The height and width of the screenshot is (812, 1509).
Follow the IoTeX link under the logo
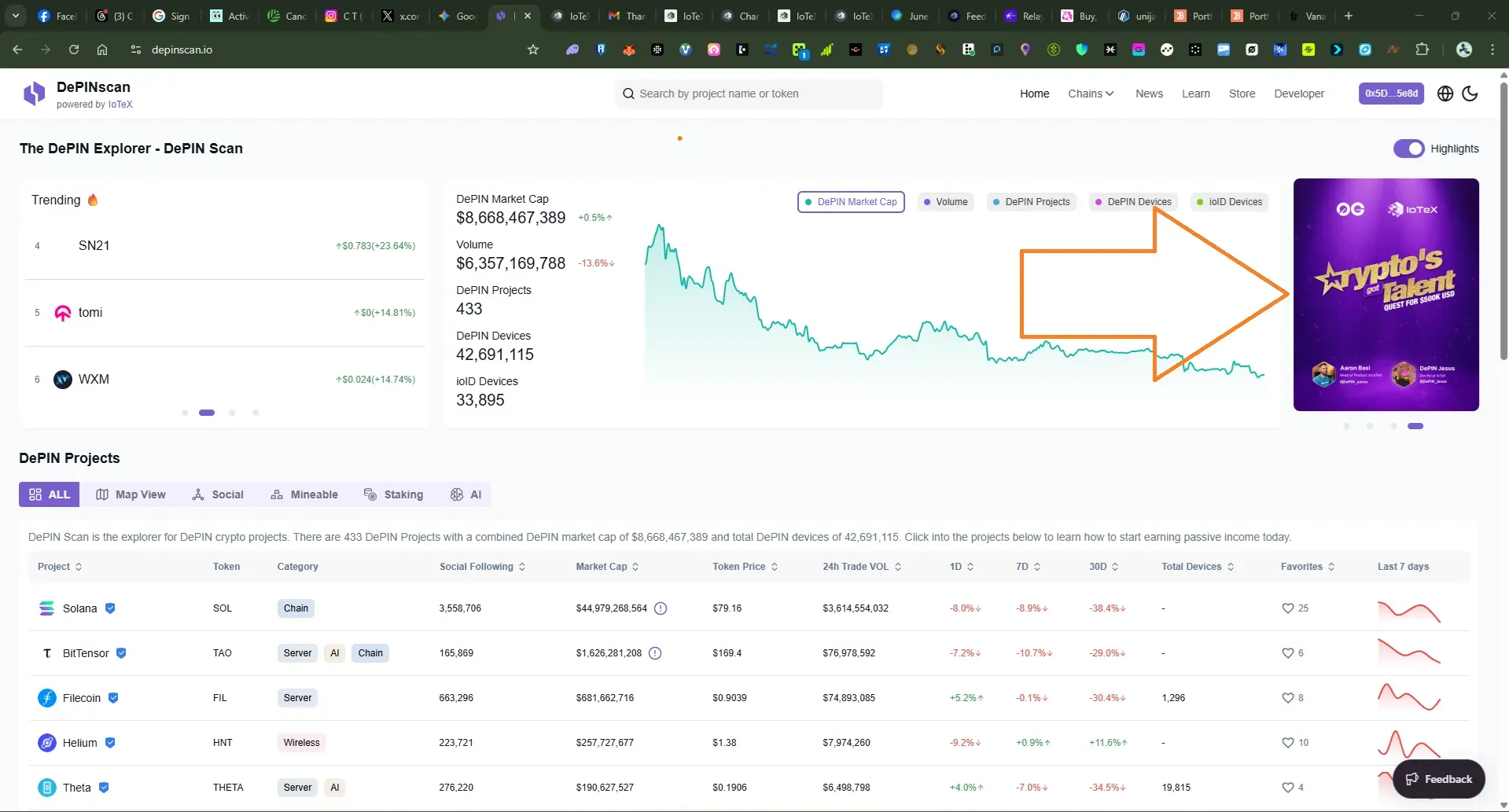tap(120, 105)
